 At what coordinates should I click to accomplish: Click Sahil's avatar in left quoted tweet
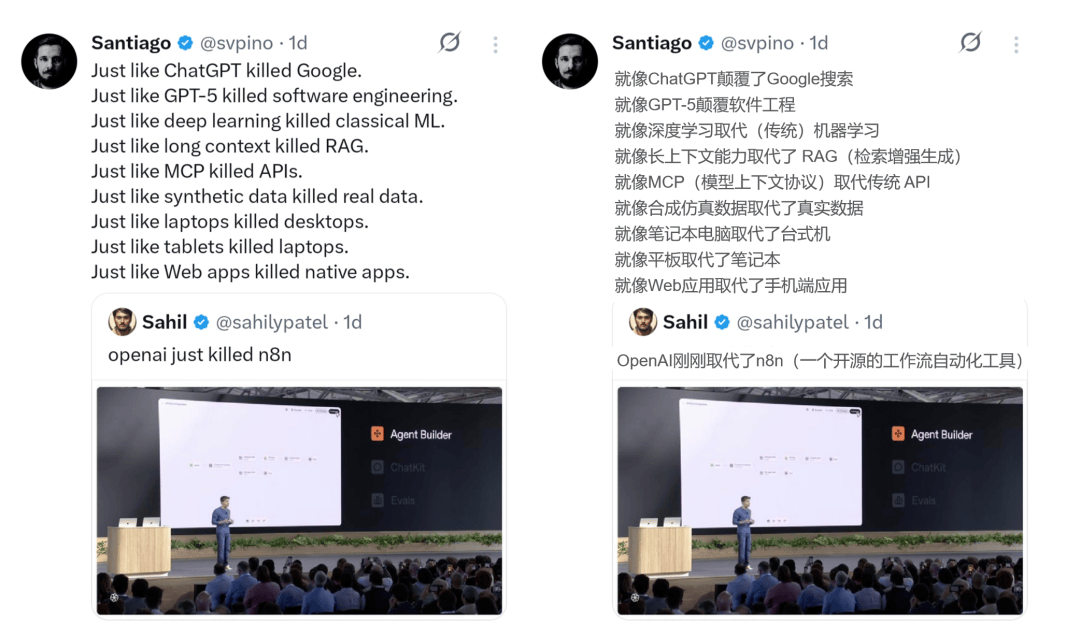[122, 322]
